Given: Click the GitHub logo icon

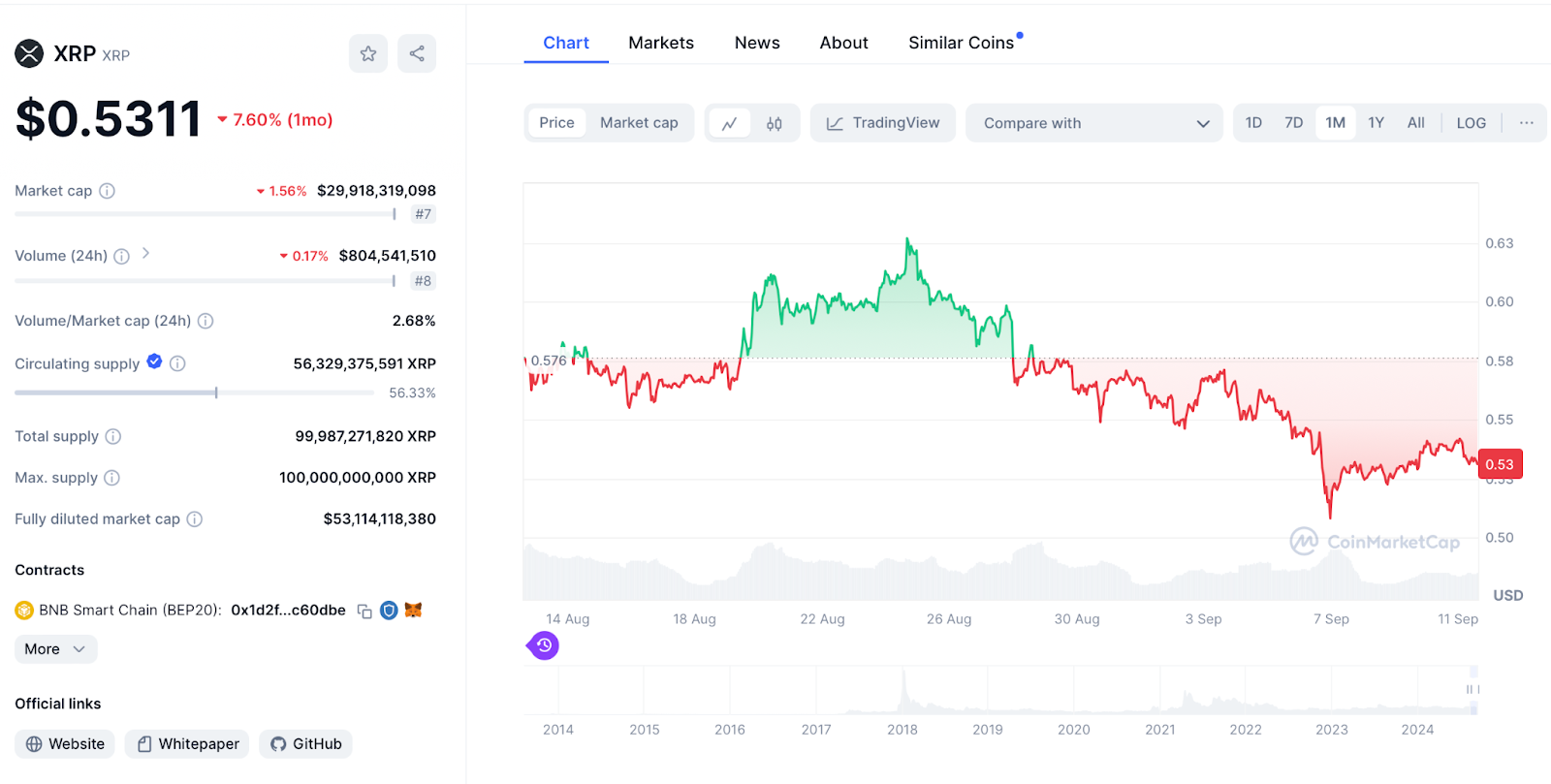Looking at the screenshot, I should 278,744.
